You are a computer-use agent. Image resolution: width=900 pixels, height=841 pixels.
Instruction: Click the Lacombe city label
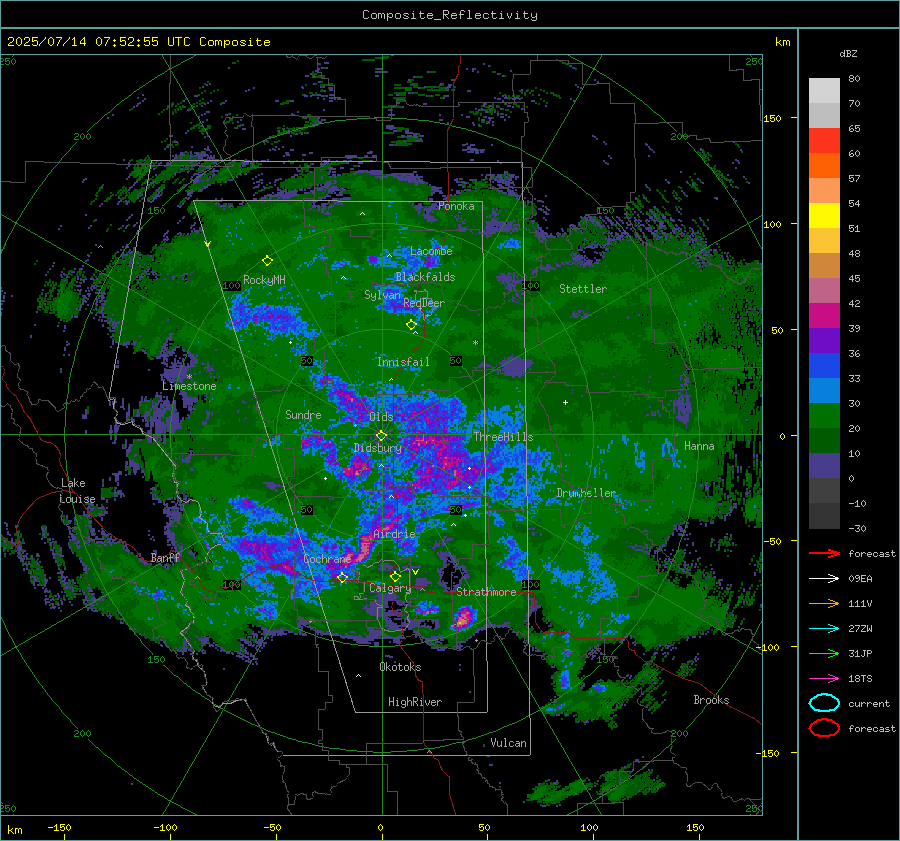[431, 251]
